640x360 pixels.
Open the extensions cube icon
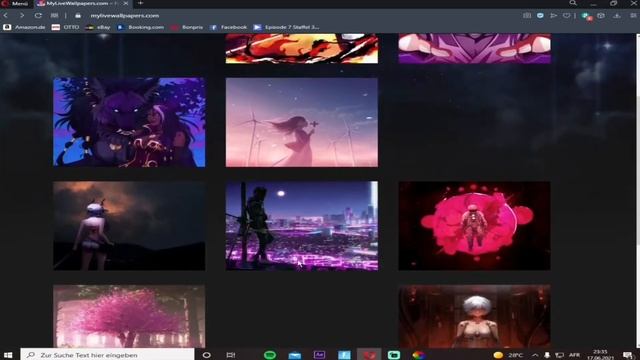click(601, 16)
